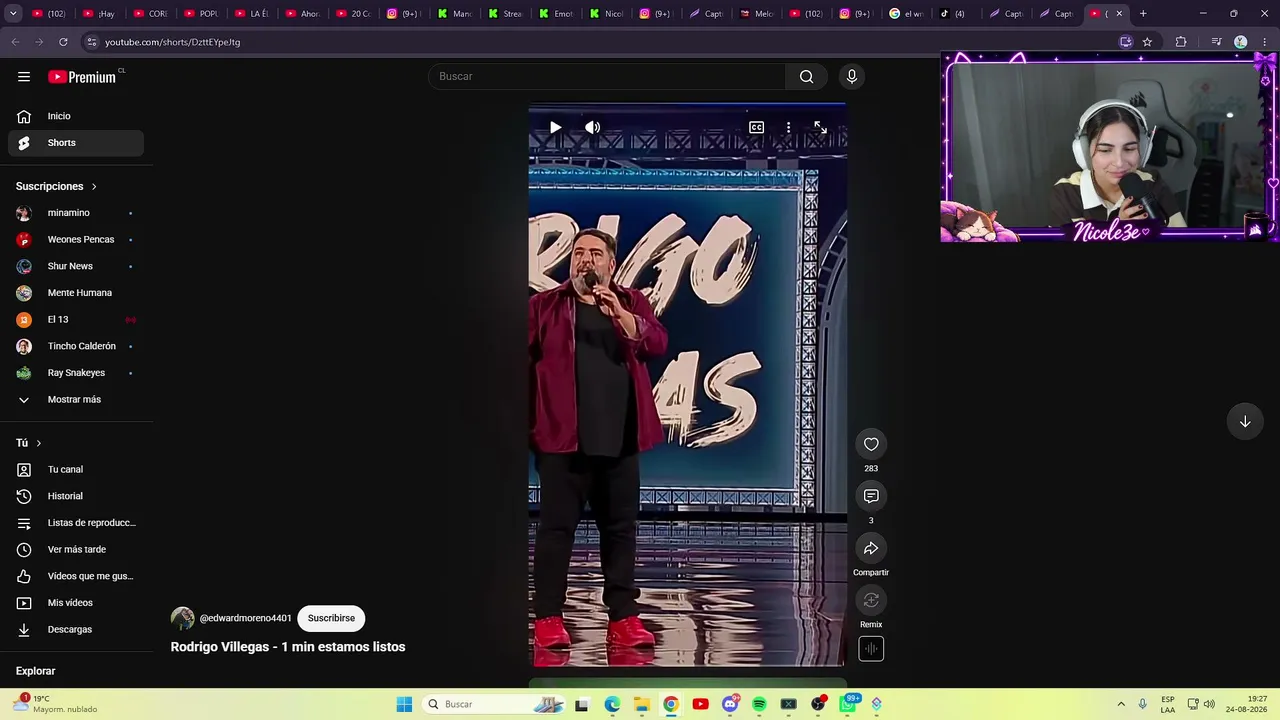Open the Shur News subscription
This screenshot has width=1280, height=720.
click(x=76, y=266)
